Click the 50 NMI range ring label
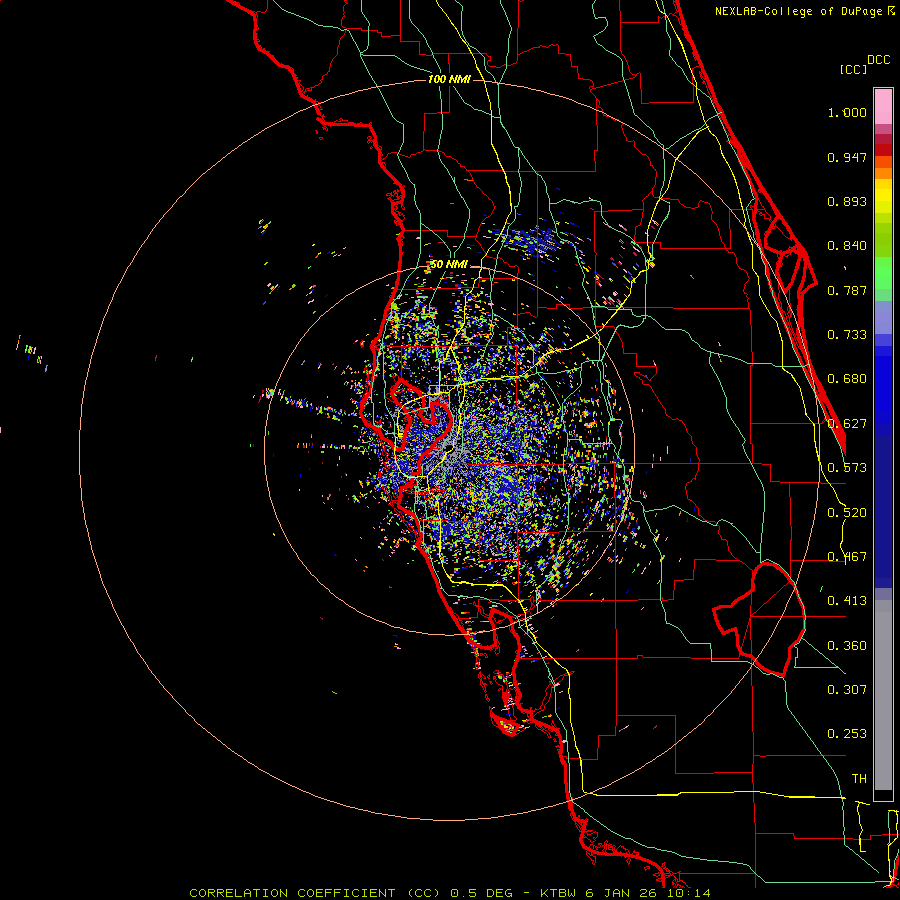This screenshot has height=900, width=900. click(x=449, y=265)
